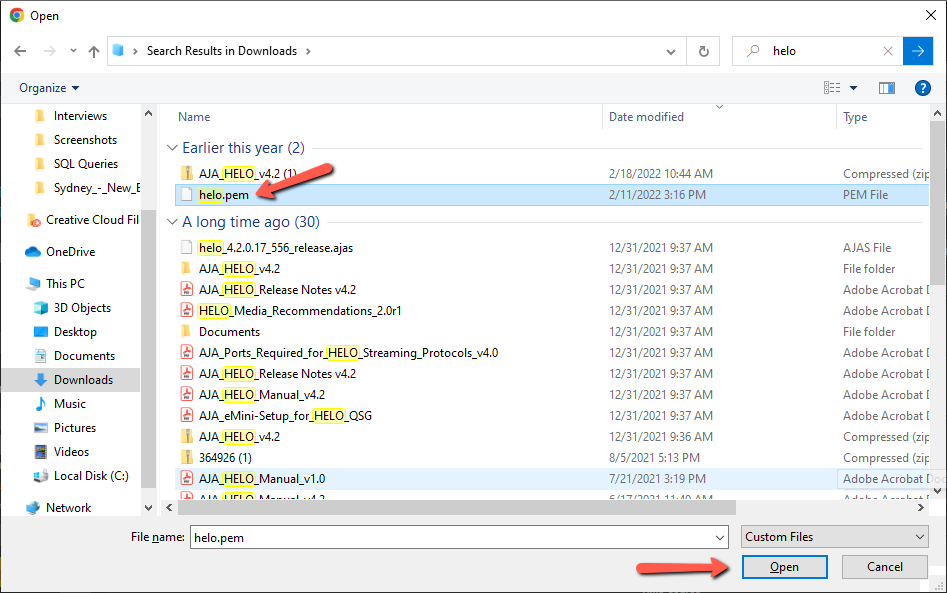947x593 pixels.
Task: Sort by the Type column header
Action: 855,117
